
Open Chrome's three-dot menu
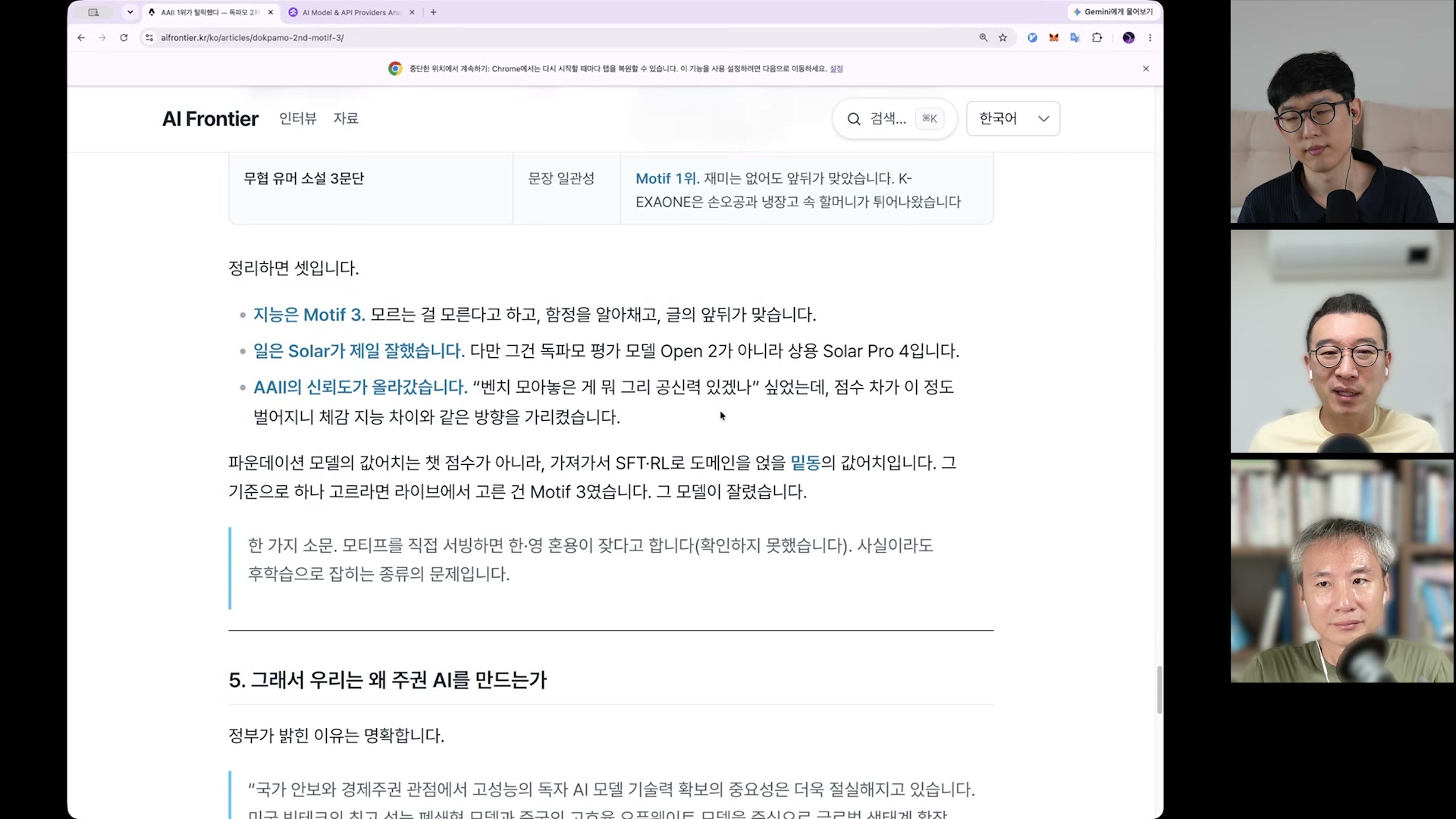1150,37
